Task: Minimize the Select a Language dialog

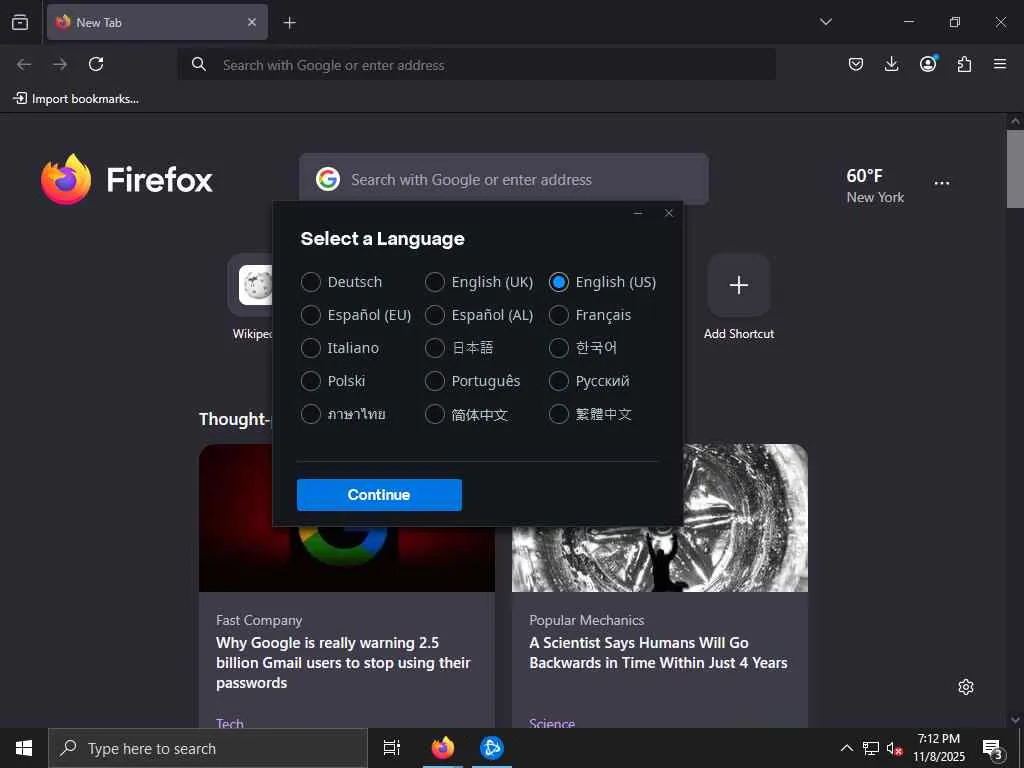Action: pos(638,213)
